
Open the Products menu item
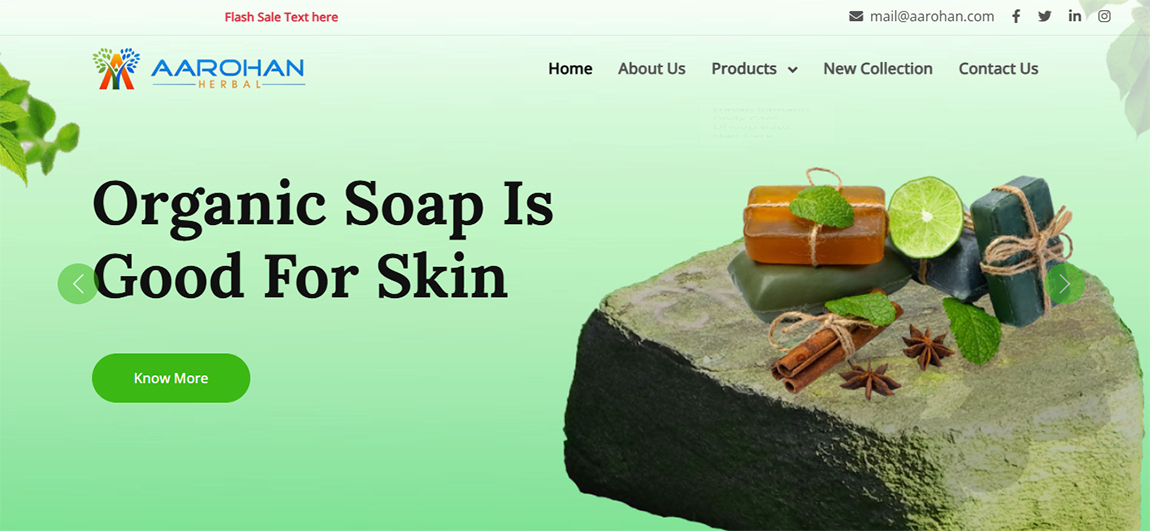pos(744,69)
